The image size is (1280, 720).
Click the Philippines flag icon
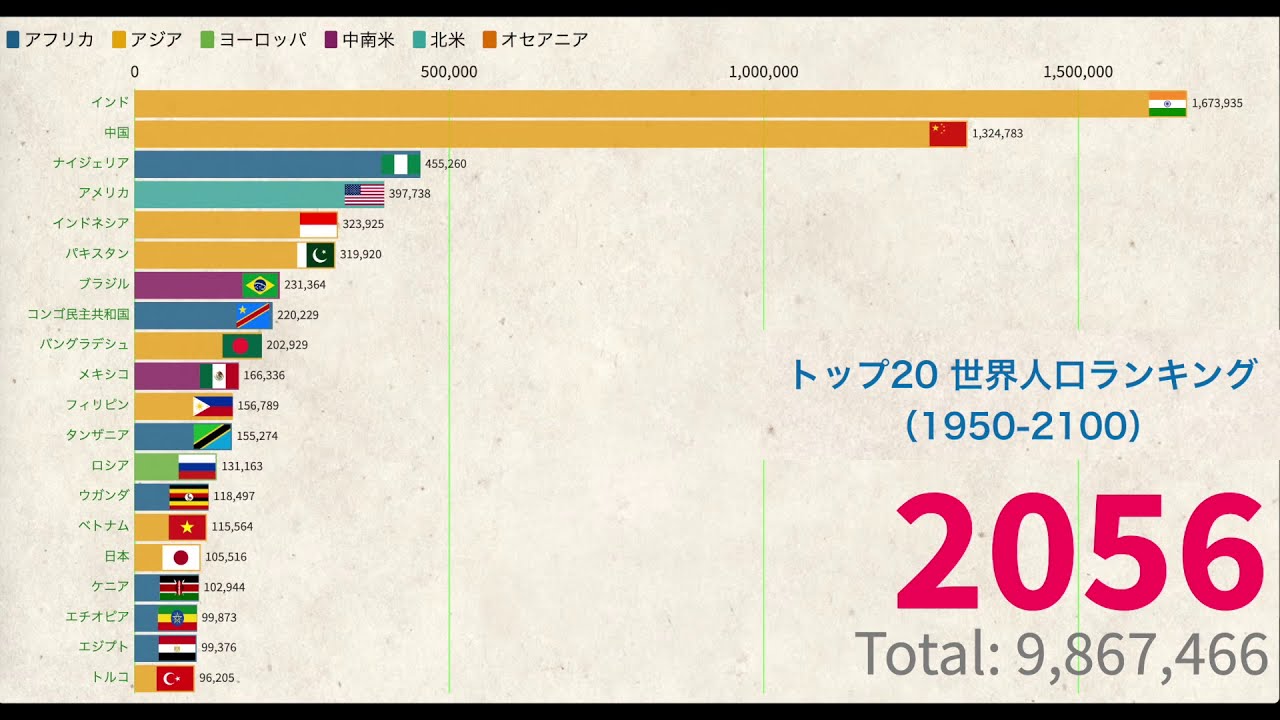213,406
